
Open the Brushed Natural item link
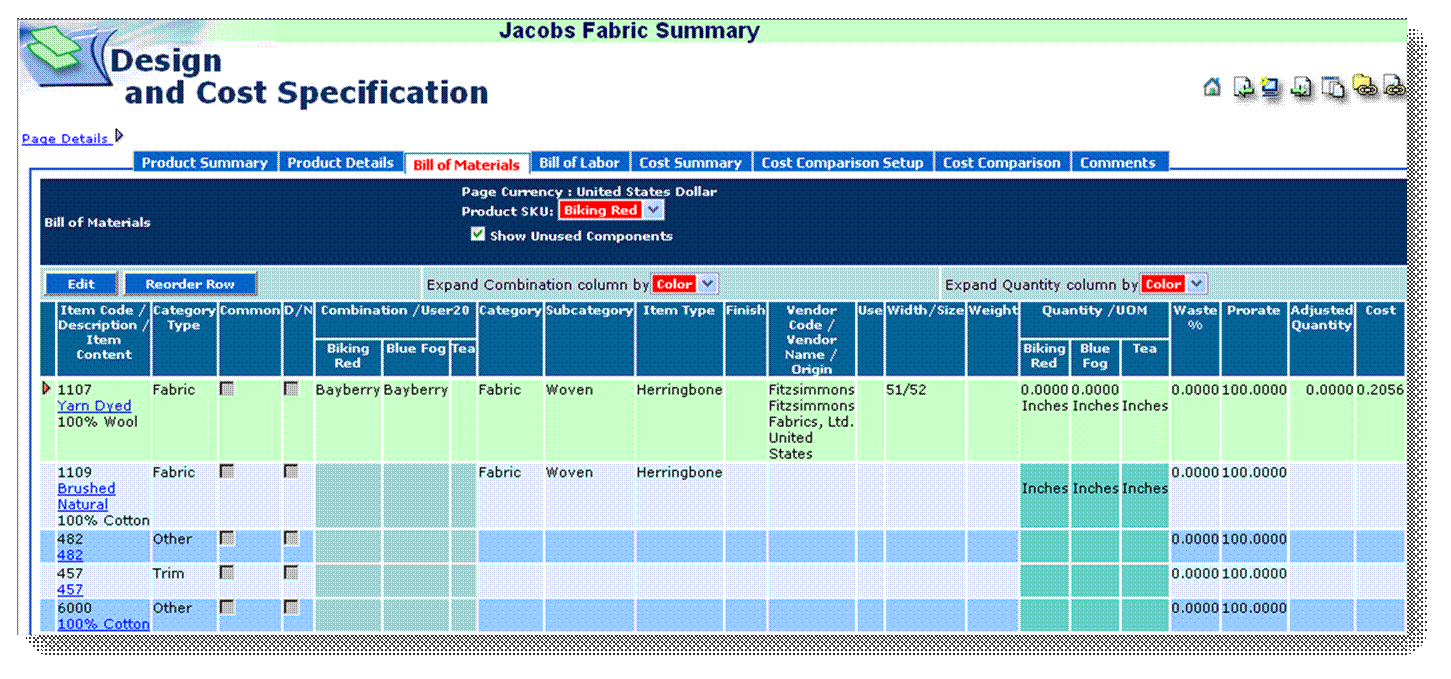pos(86,496)
